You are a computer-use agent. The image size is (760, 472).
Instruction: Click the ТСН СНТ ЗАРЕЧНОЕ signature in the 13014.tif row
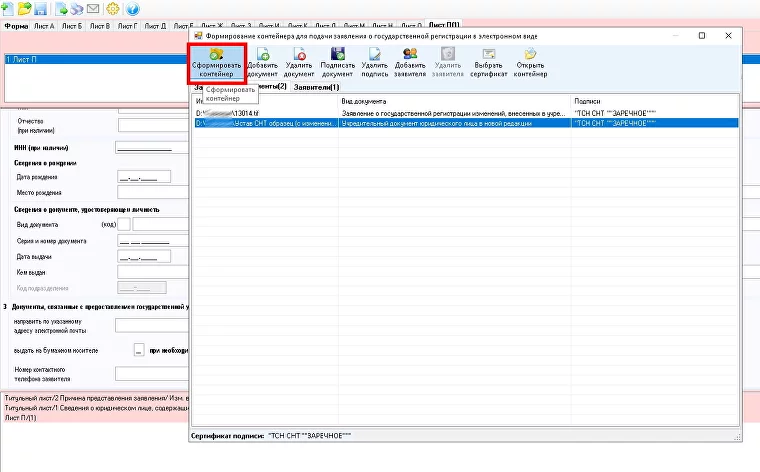click(x=615, y=113)
